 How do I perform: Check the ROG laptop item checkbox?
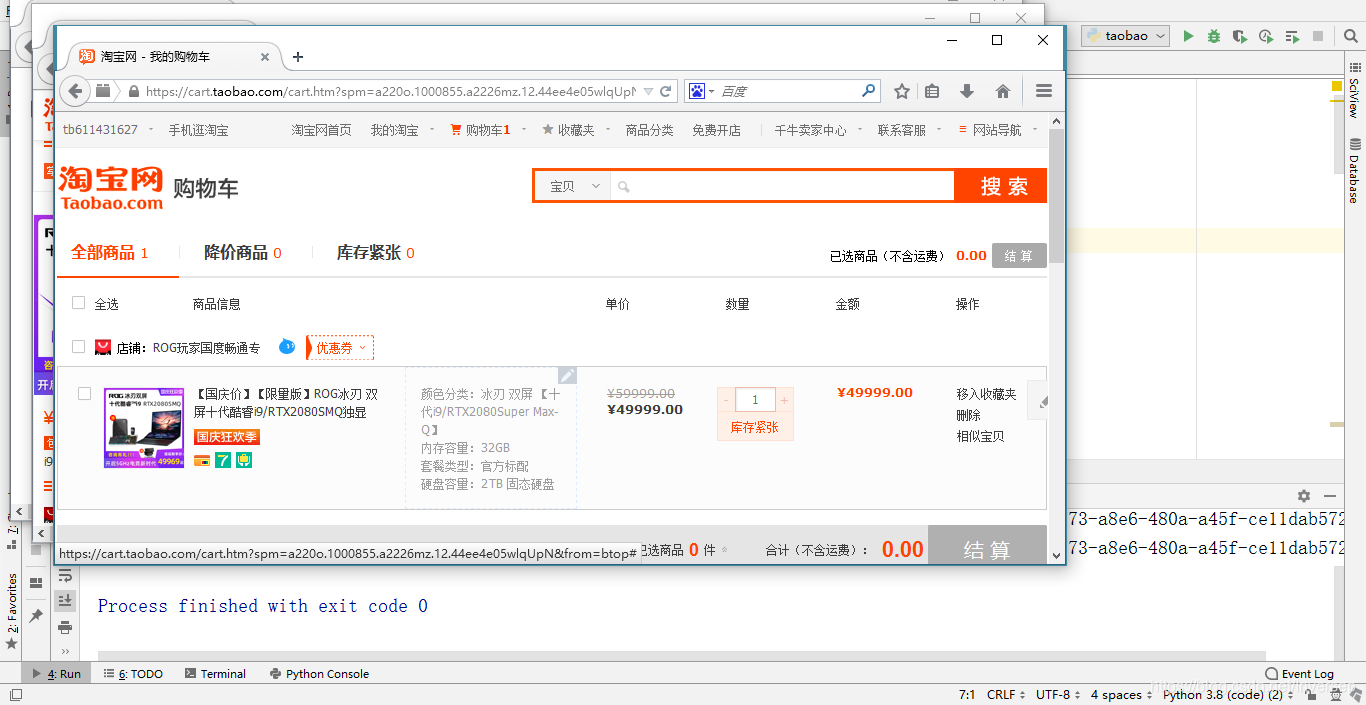(x=85, y=394)
